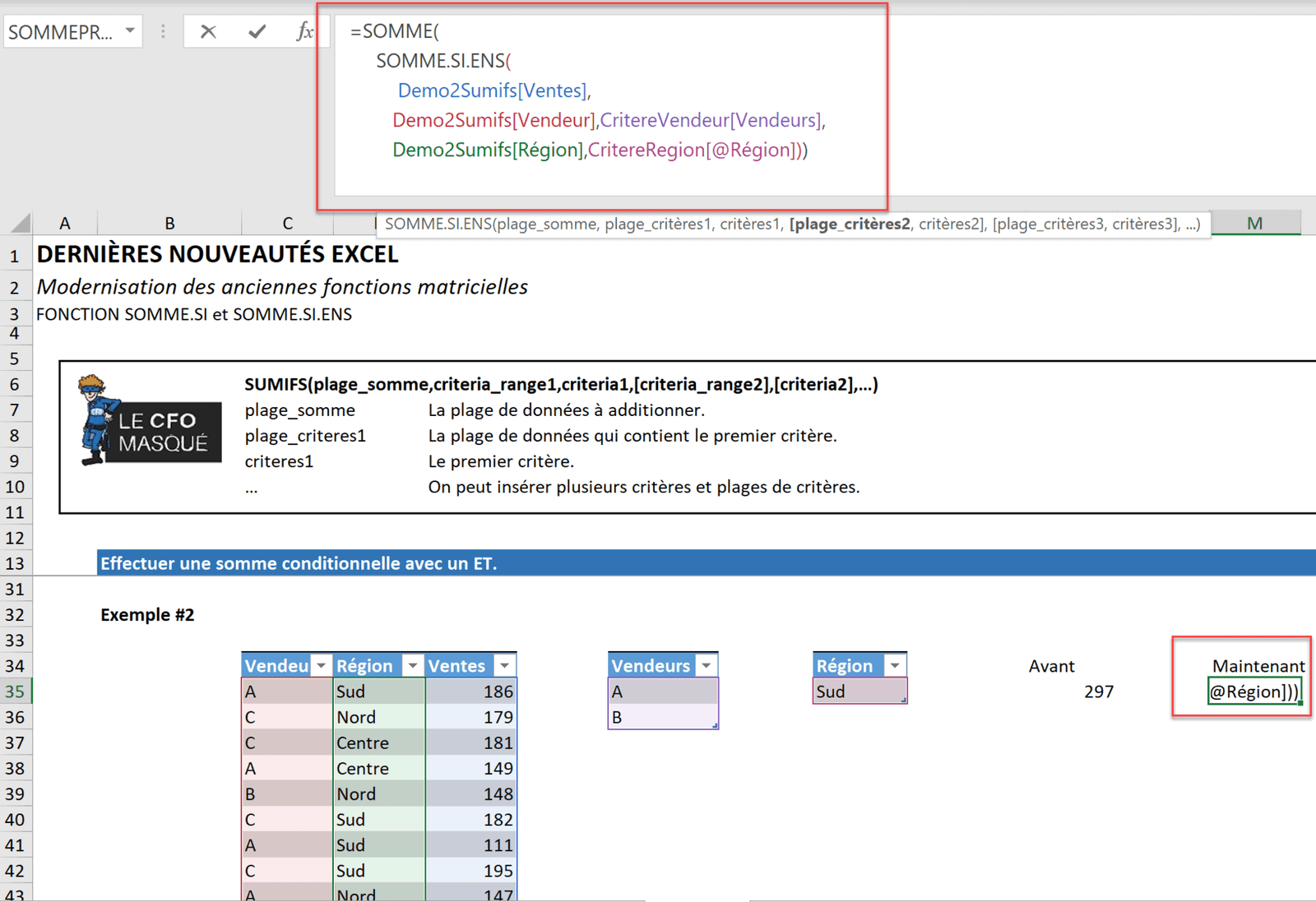This screenshot has width=1316, height=902.
Task: Select column M header
Action: [1254, 223]
